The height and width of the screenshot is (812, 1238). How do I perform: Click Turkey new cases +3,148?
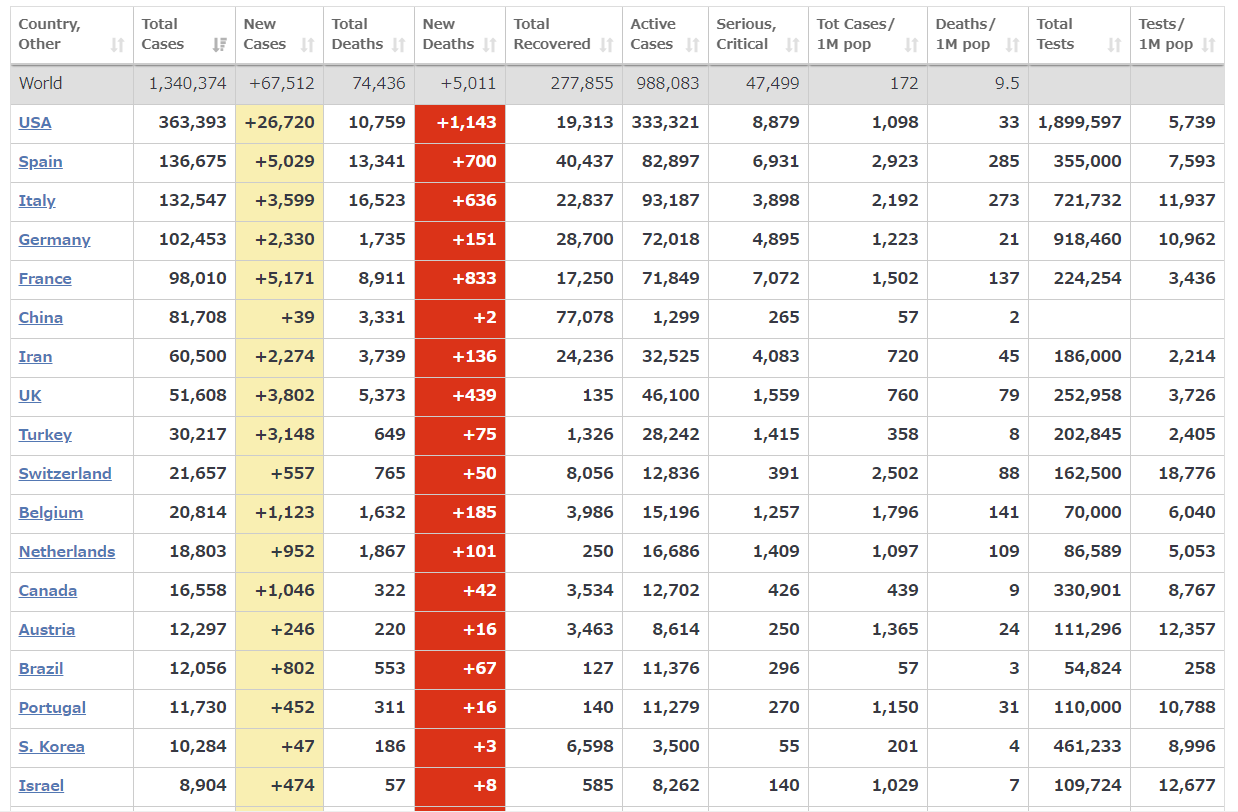[x=285, y=435]
